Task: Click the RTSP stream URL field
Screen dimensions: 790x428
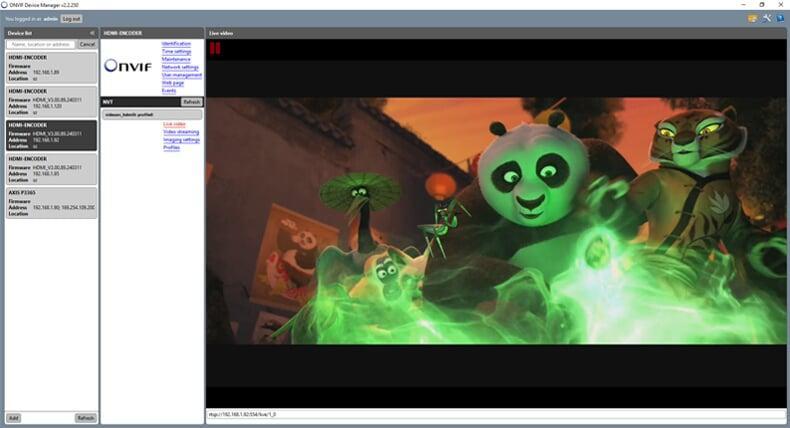Action: pyautogui.click(x=496, y=414)
